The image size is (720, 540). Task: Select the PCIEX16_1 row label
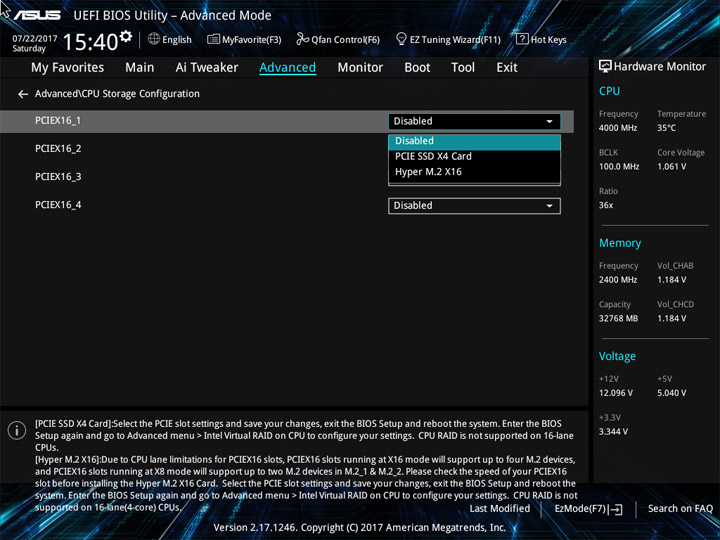[58, 121]
